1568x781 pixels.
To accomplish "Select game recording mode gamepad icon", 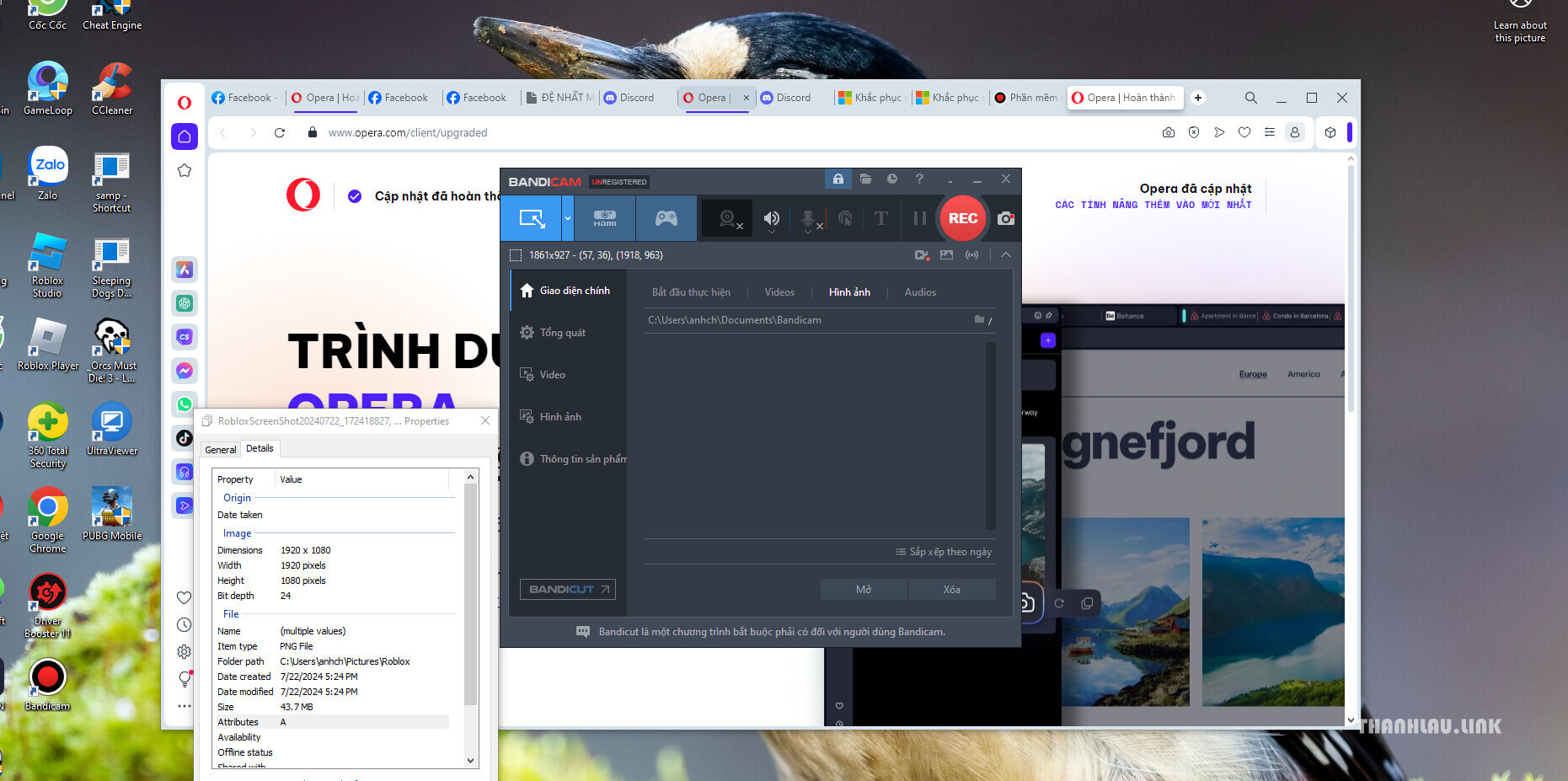I will click(666, 218).
